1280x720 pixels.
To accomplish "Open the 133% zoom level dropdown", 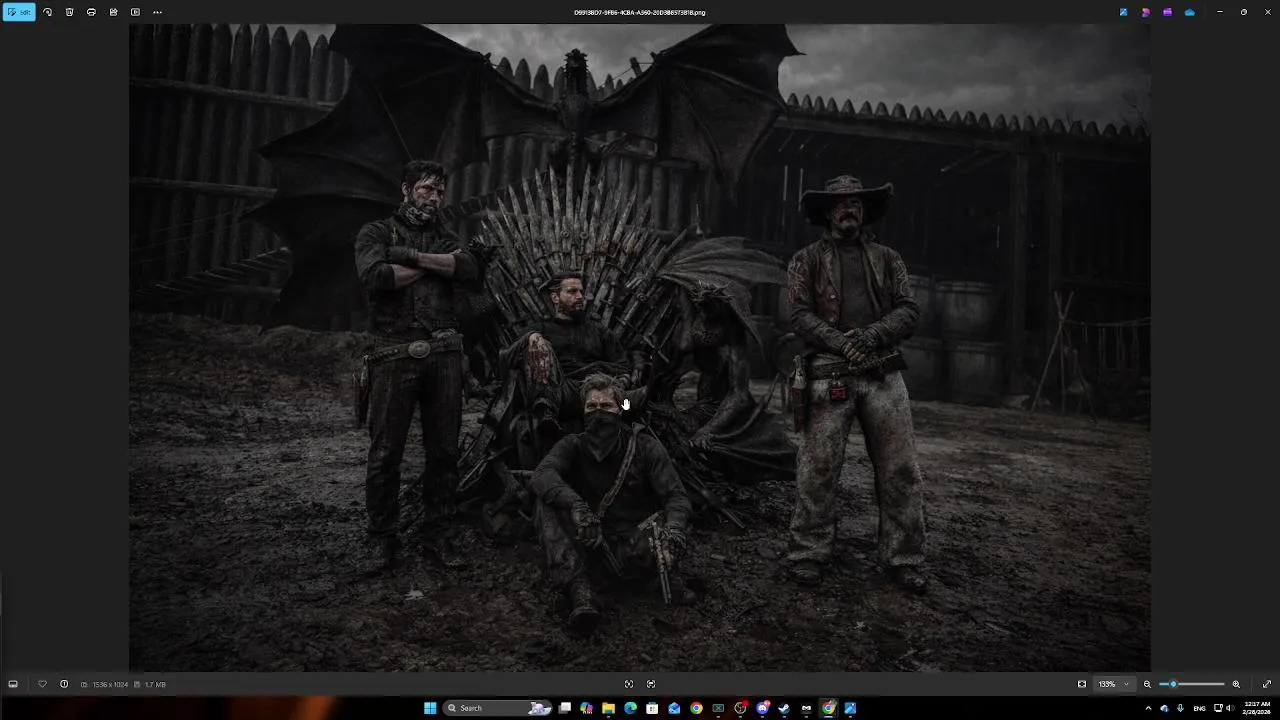I will (1113, 684).
